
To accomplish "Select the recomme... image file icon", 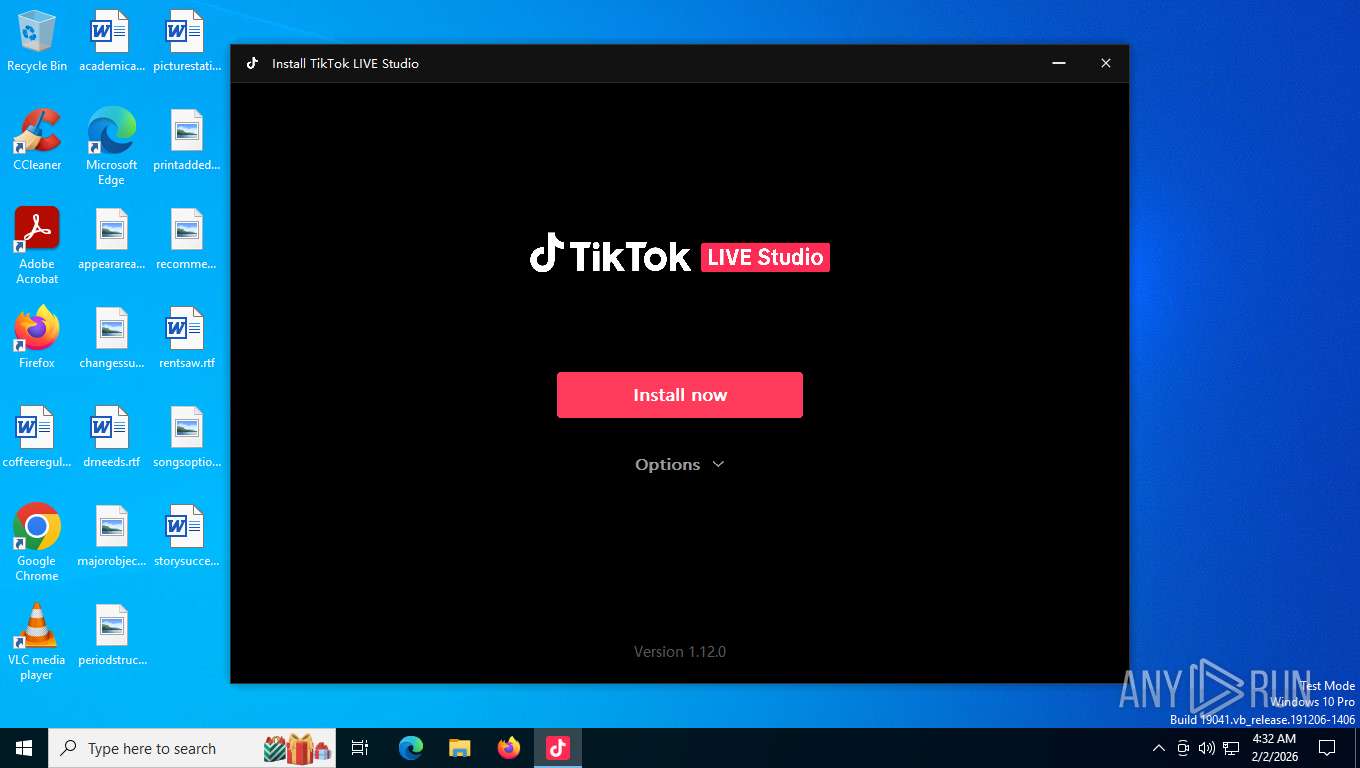I will [186, 239].
